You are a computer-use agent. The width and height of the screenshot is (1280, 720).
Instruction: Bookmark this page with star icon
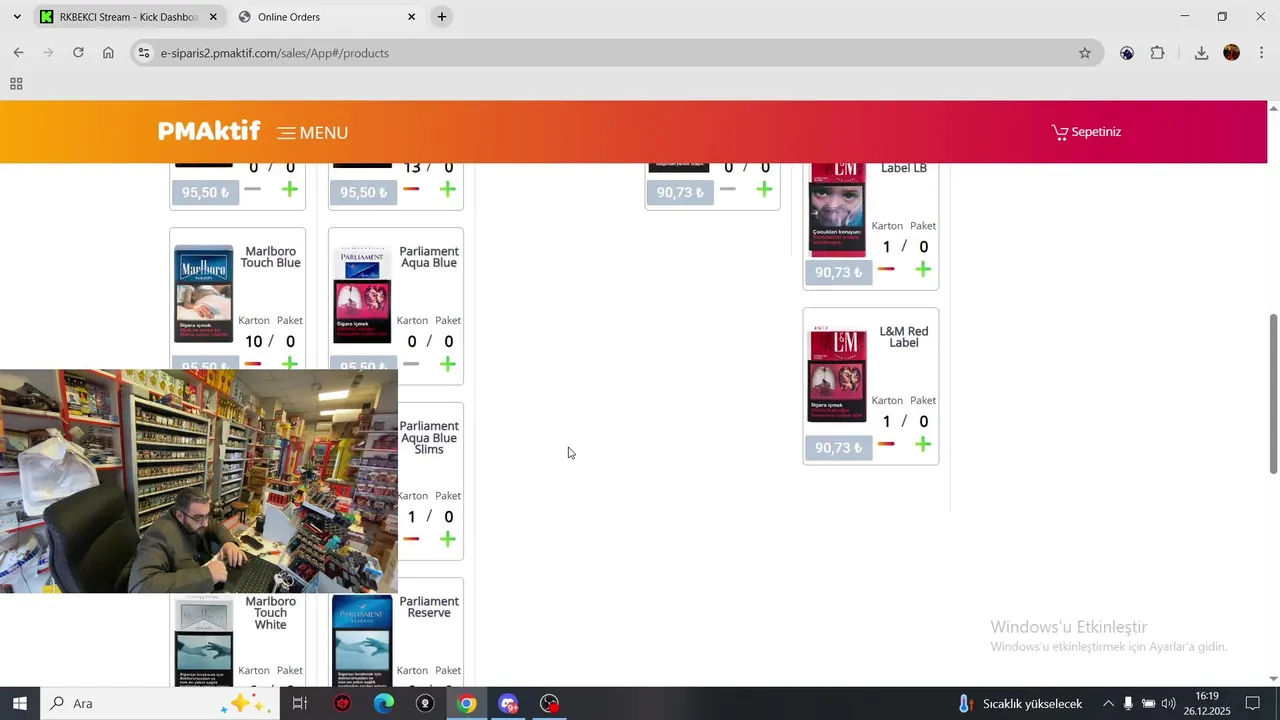click(1085, 53)
